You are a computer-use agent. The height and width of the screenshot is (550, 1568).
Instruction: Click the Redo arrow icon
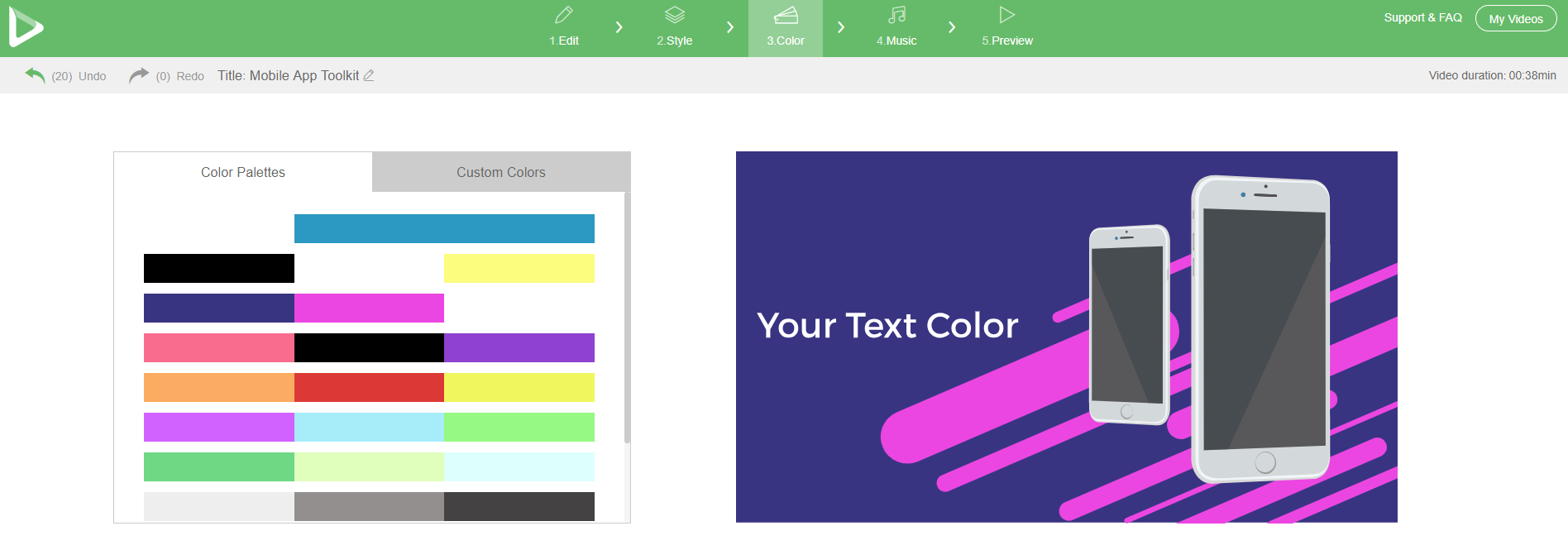(x=139, y=75)
